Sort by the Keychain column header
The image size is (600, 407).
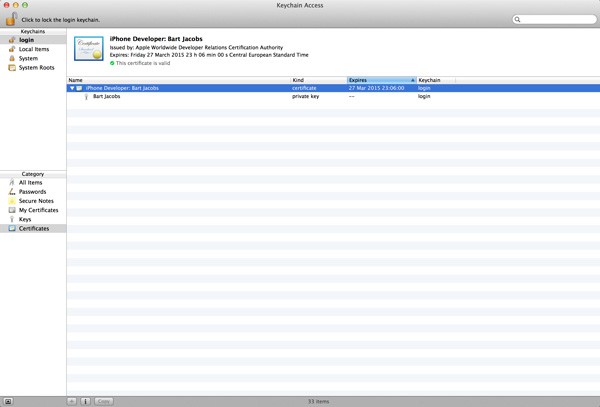click(x=436, y=80)
